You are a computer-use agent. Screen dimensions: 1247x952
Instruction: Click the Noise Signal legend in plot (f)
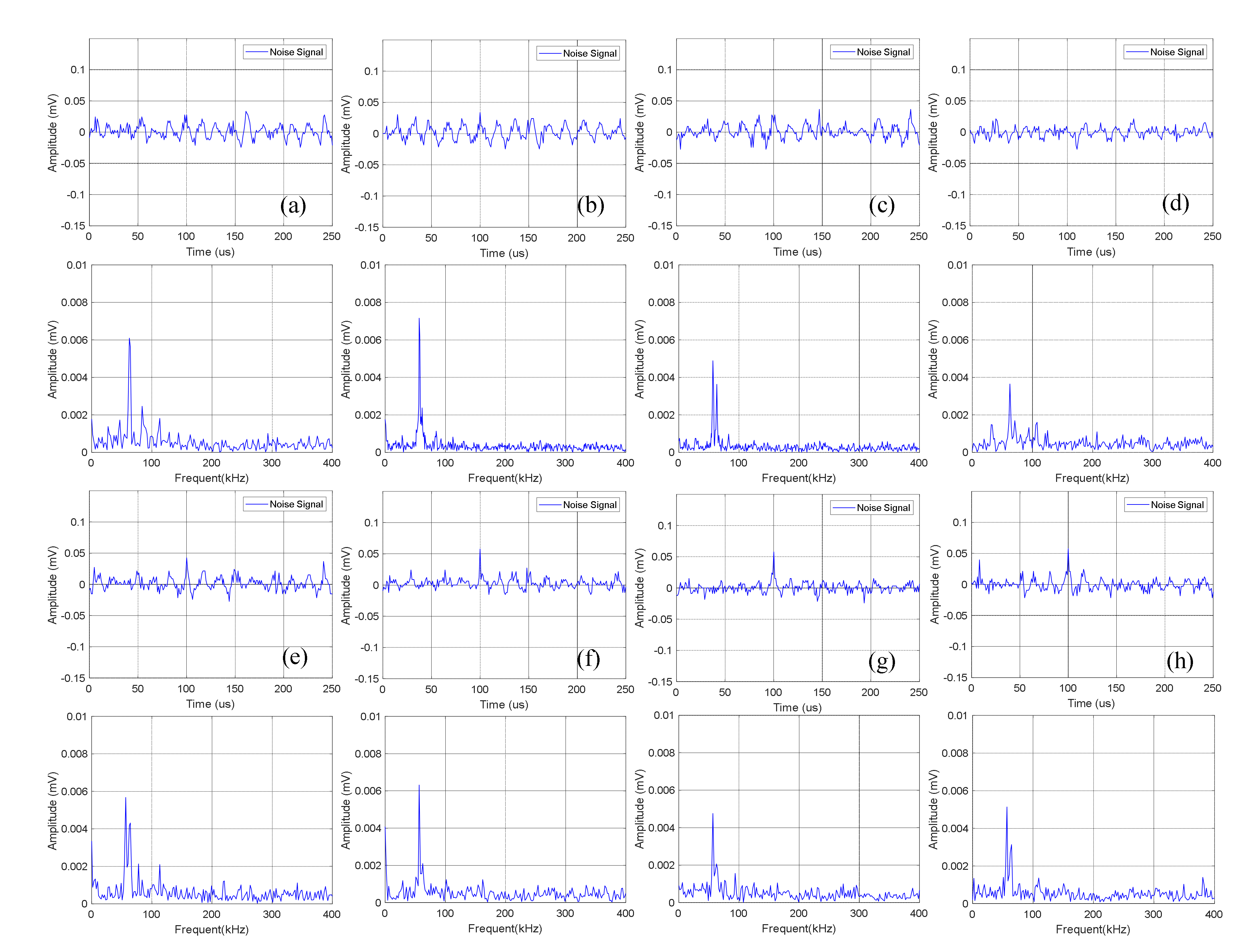[578, 505]
